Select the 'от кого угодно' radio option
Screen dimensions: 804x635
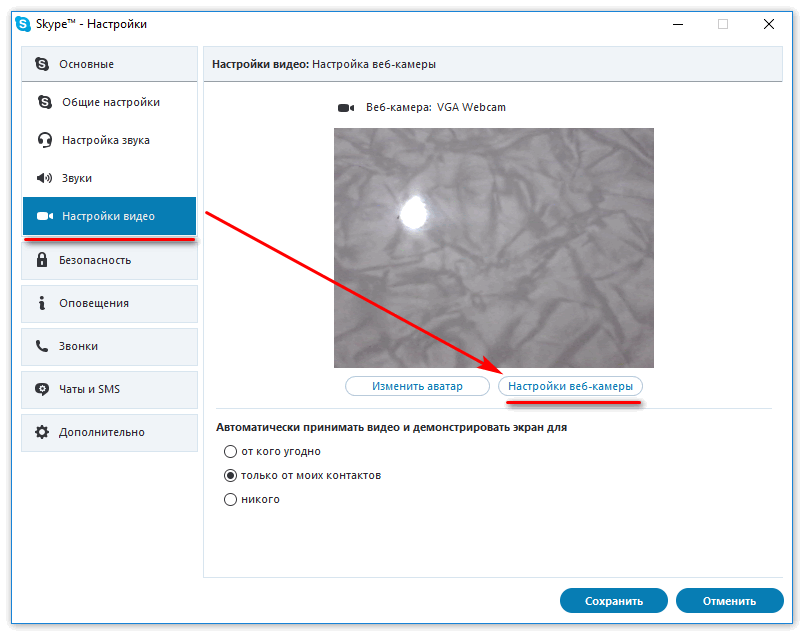[x=231, y=451]
